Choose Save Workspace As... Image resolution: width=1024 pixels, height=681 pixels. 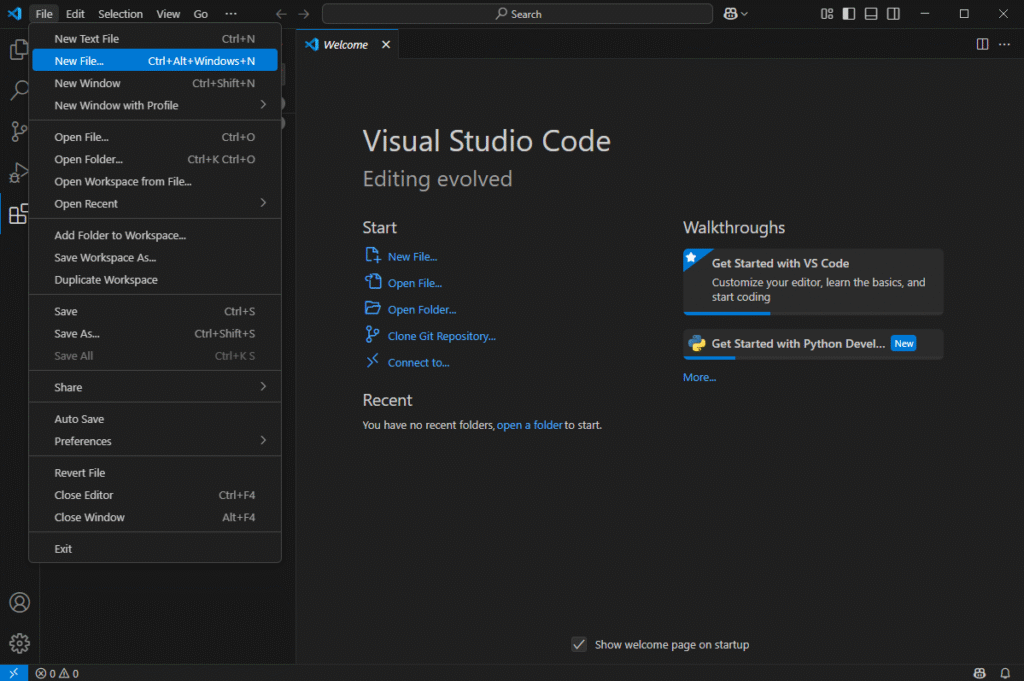coord(155,257)
